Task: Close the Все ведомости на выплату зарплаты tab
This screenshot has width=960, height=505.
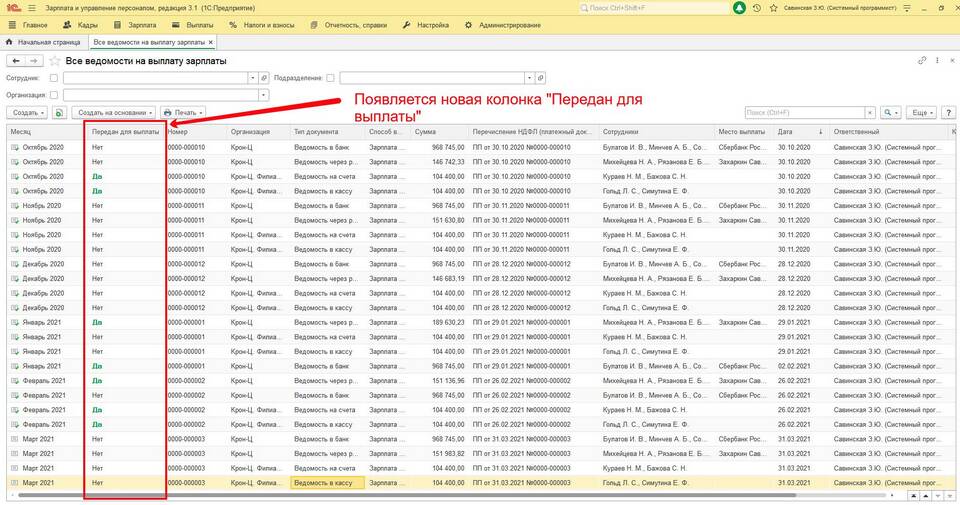Action: pos(211,42)
